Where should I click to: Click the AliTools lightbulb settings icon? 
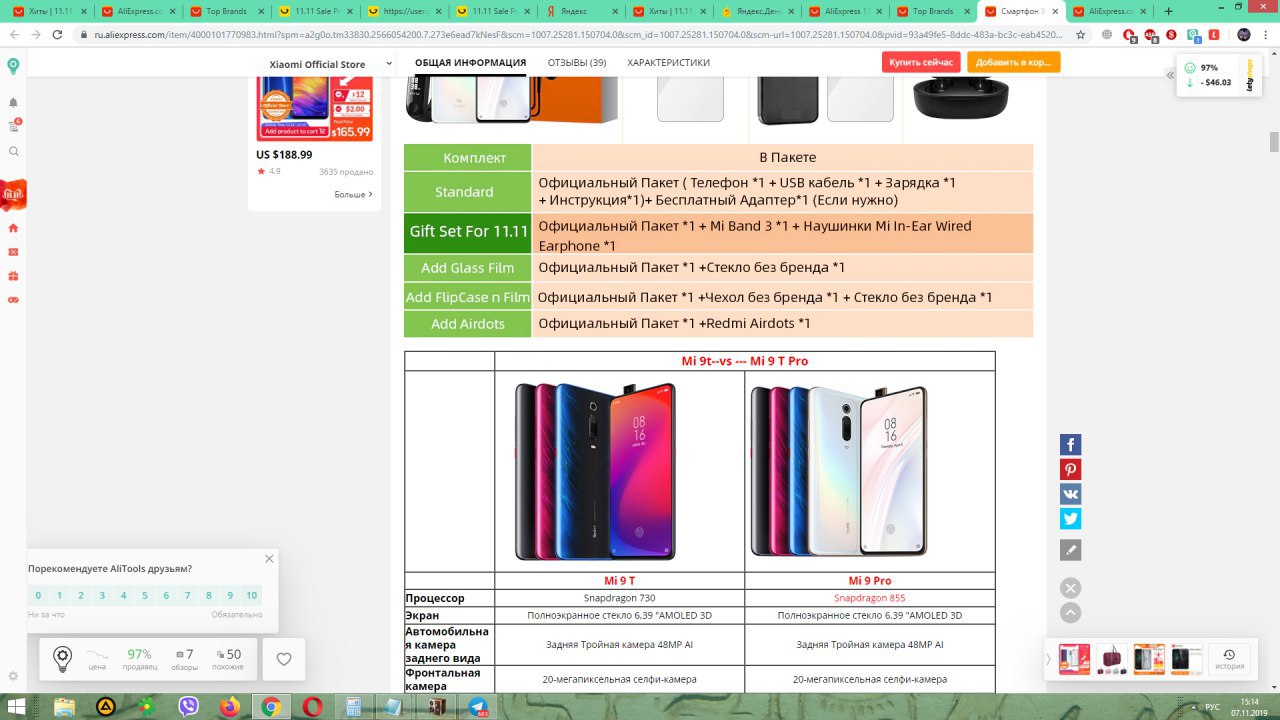click(x=62, y=659)
